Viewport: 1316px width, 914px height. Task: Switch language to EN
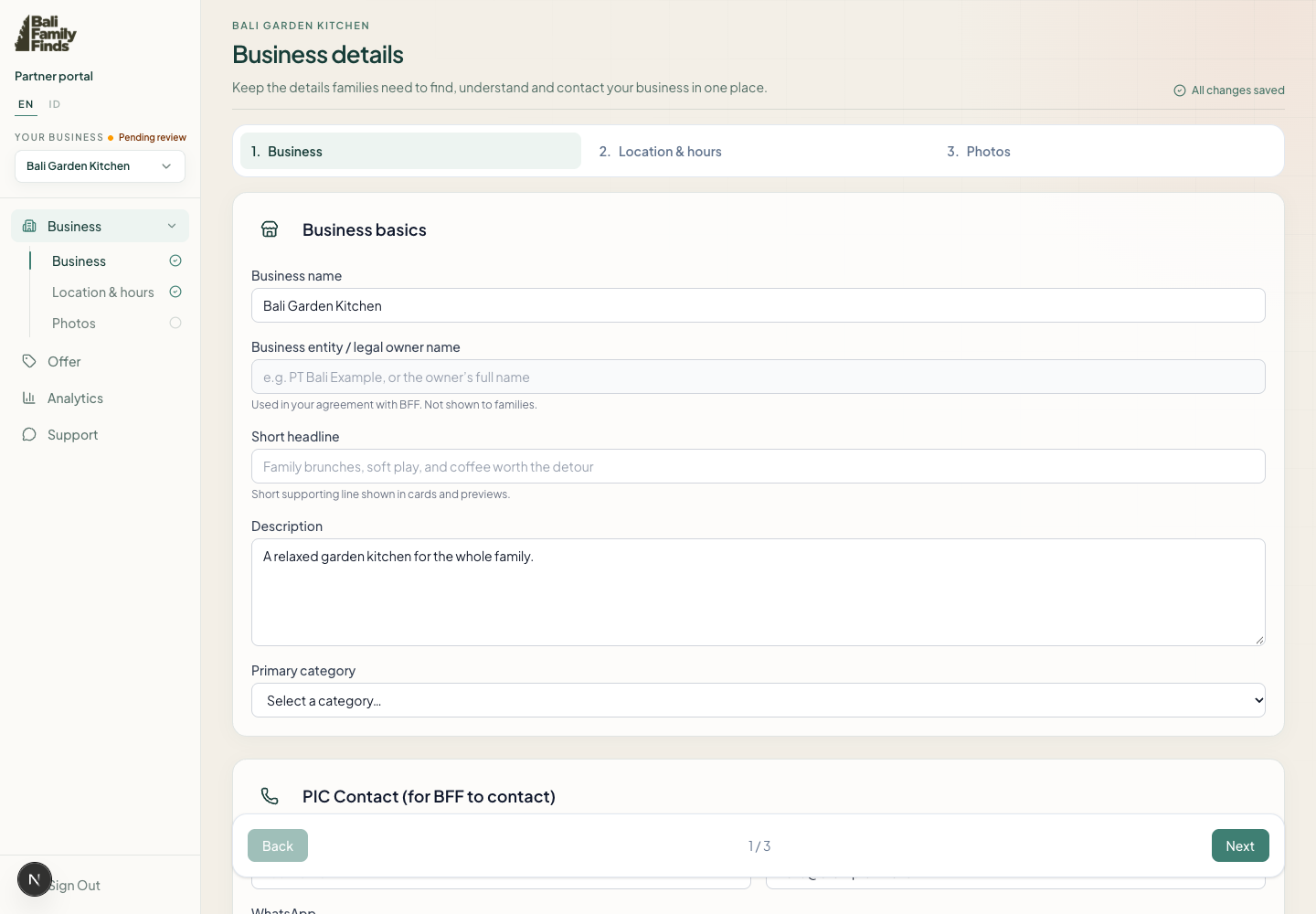tap(26, 104)
